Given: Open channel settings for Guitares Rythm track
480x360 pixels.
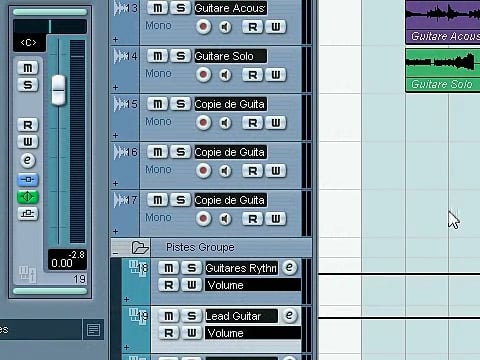Looking at the screenshot, I should [289, 267].
